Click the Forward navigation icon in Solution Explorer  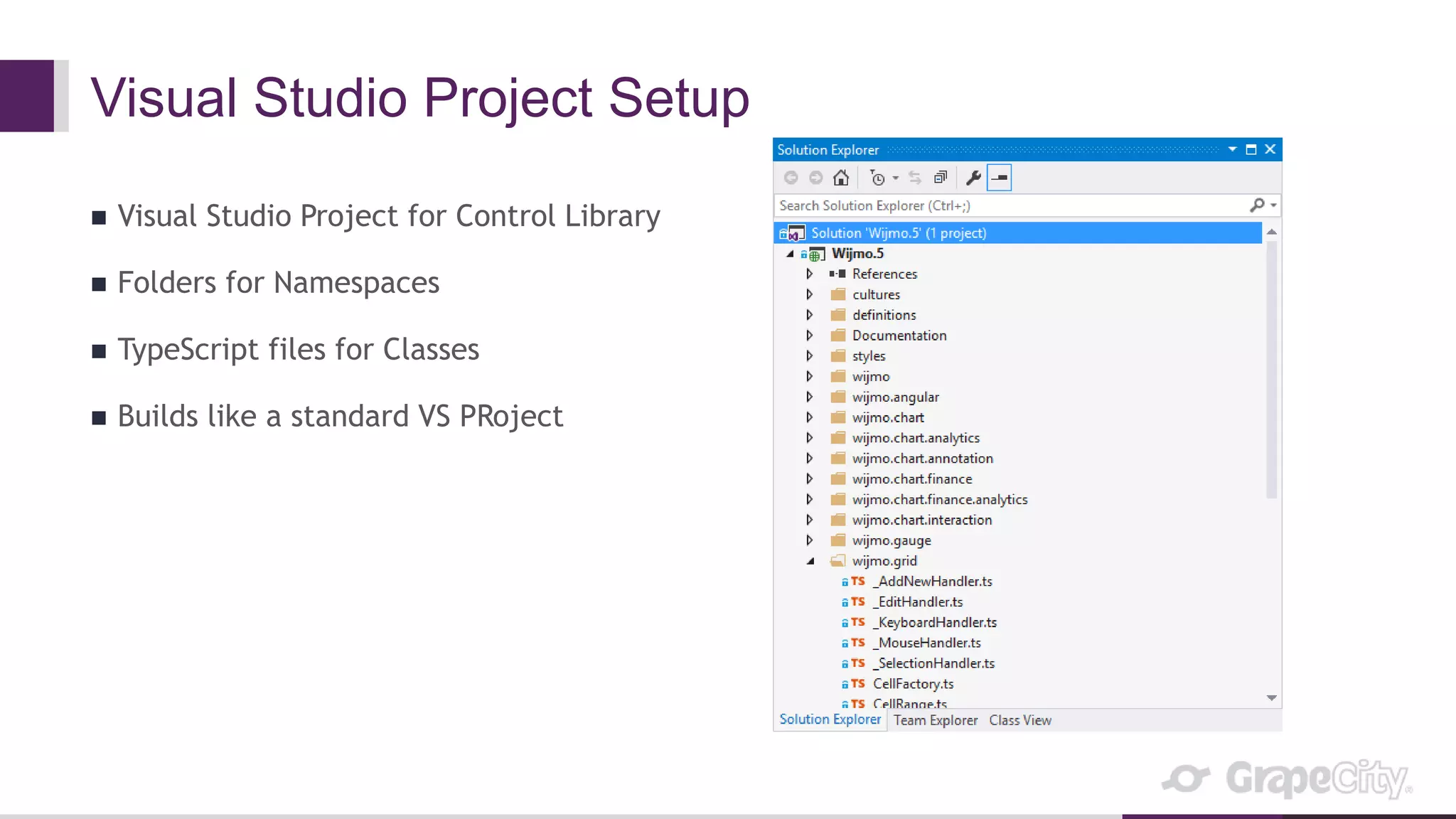[x=816, y=178]
